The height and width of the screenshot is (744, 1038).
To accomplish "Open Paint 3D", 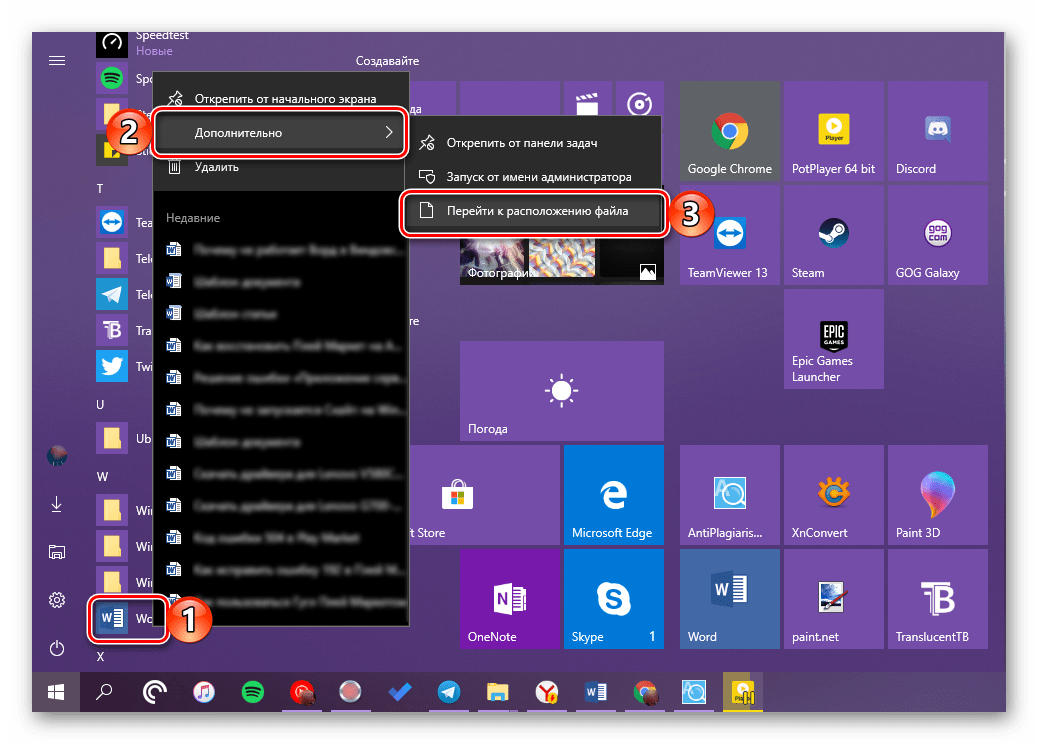I will pos(937,494).
